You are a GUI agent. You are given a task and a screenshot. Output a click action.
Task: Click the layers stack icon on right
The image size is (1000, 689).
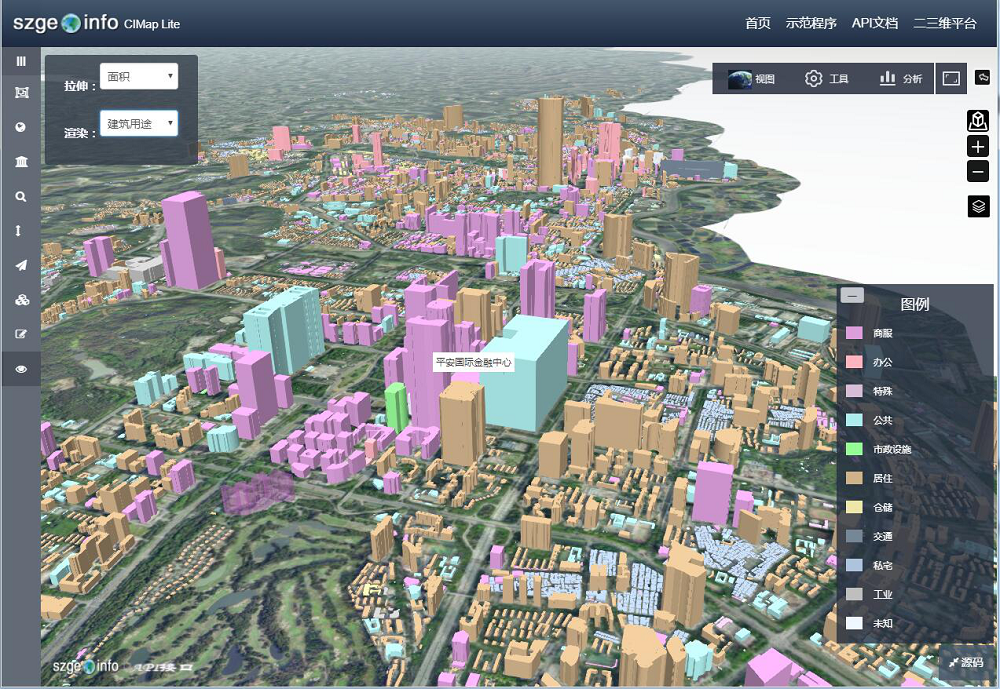pyautogui.click(x=978, y=206)
